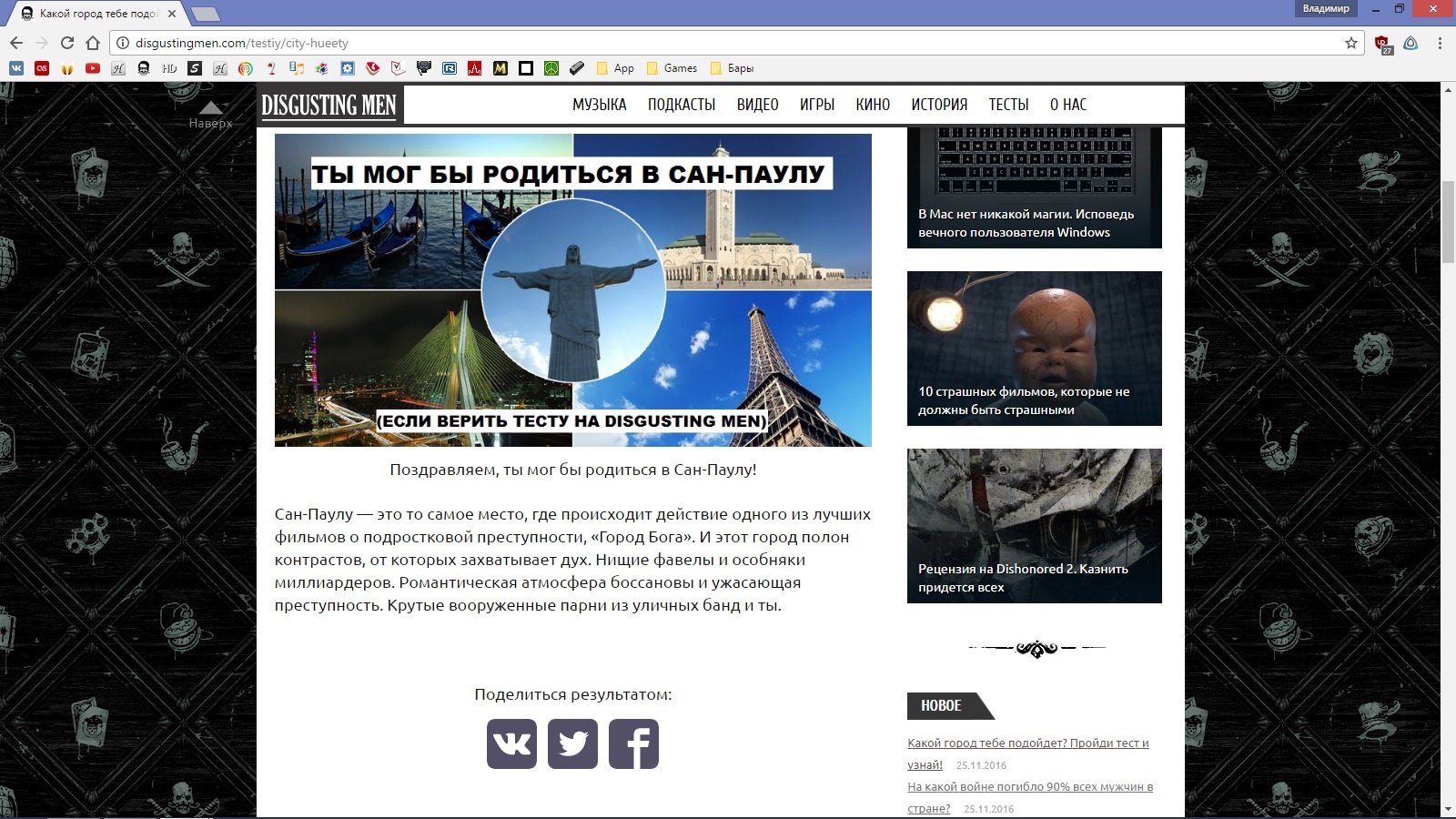Viewport: 1456px width, 819px height.
Task: Go to the ПОДКАСТЫ section
Action: (x=682, y=105)
